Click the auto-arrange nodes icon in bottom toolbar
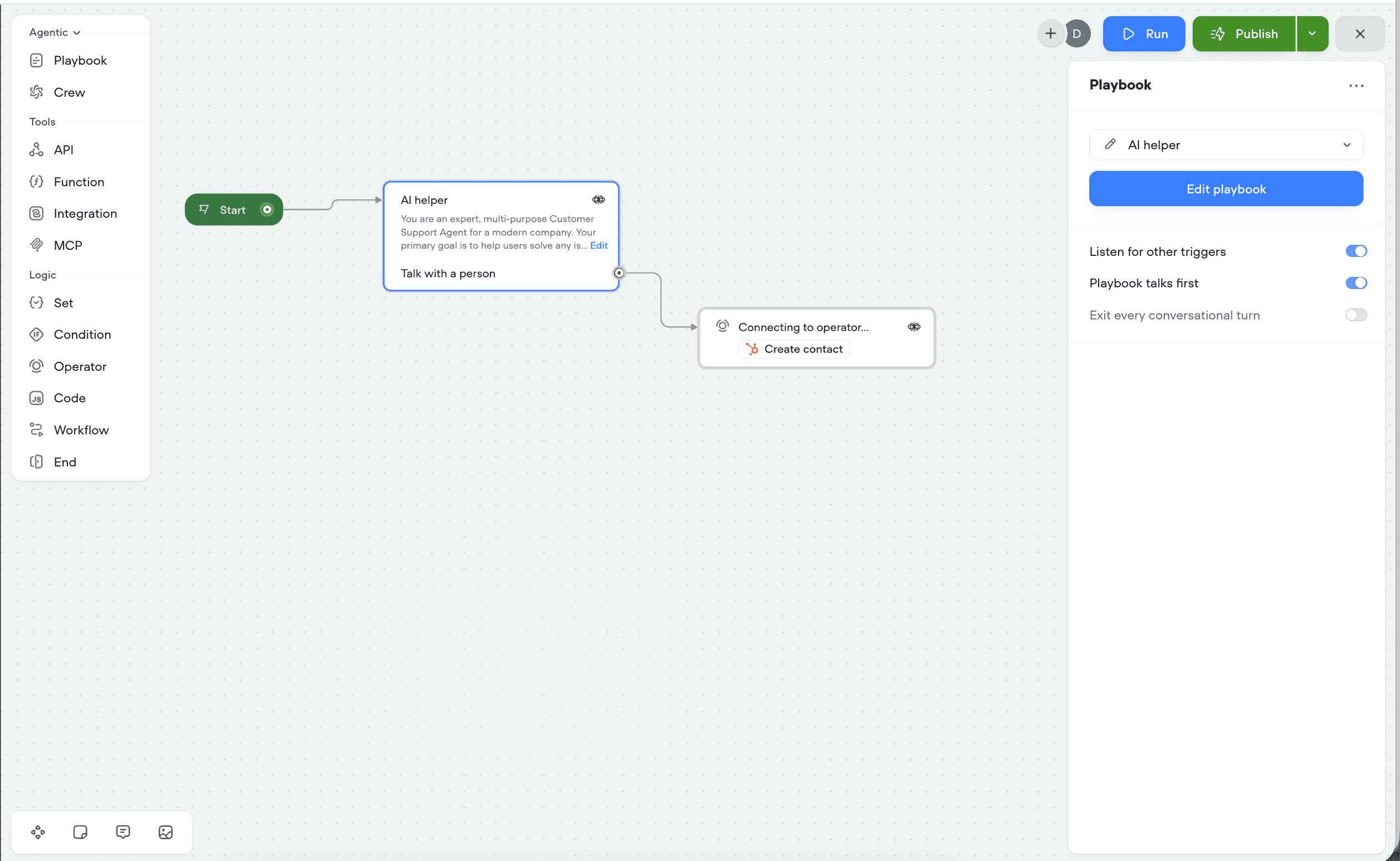Image resolution: width=1400 pixels, height=861 pixels. click(x=38, y=832)
